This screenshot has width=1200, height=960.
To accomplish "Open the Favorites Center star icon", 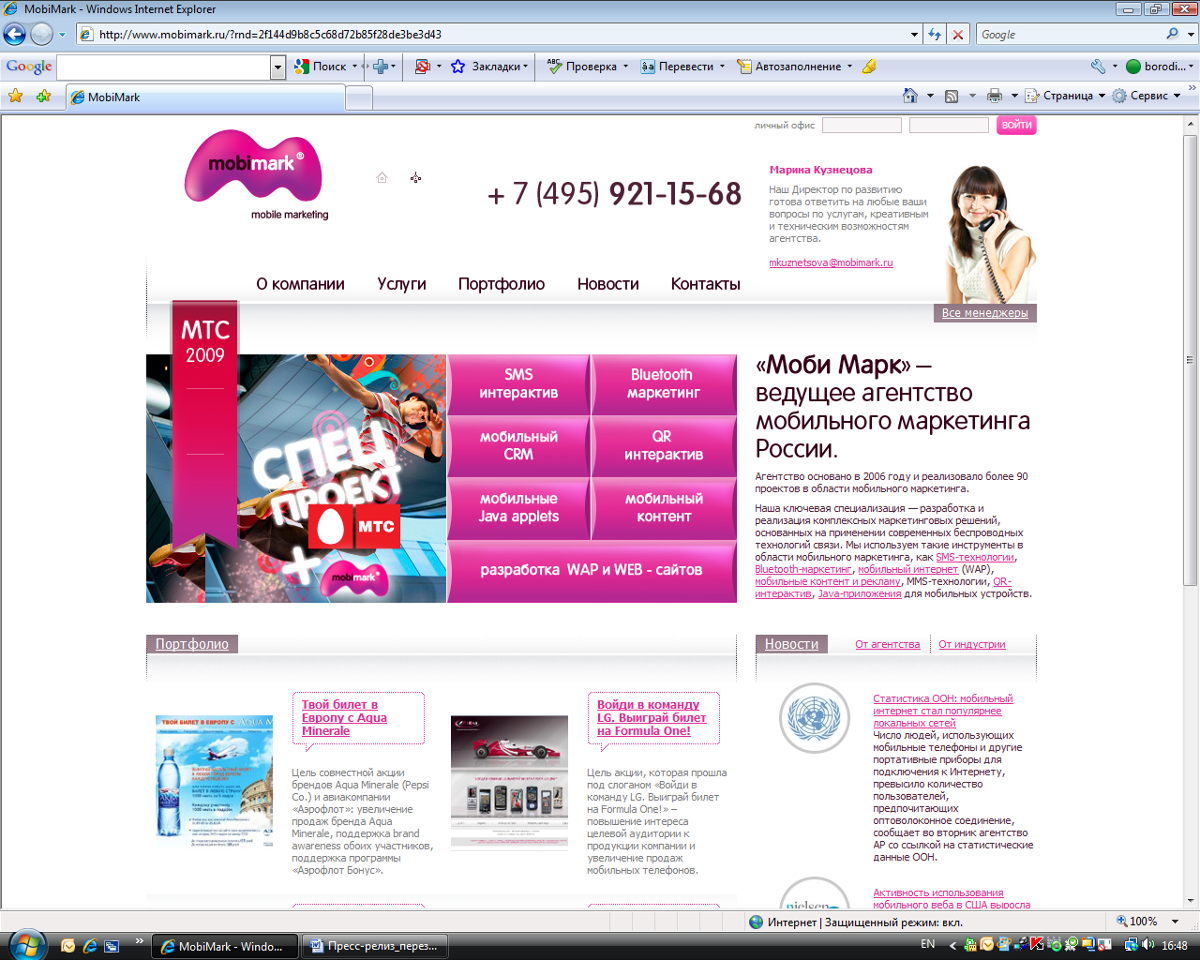I will [15, 97].
